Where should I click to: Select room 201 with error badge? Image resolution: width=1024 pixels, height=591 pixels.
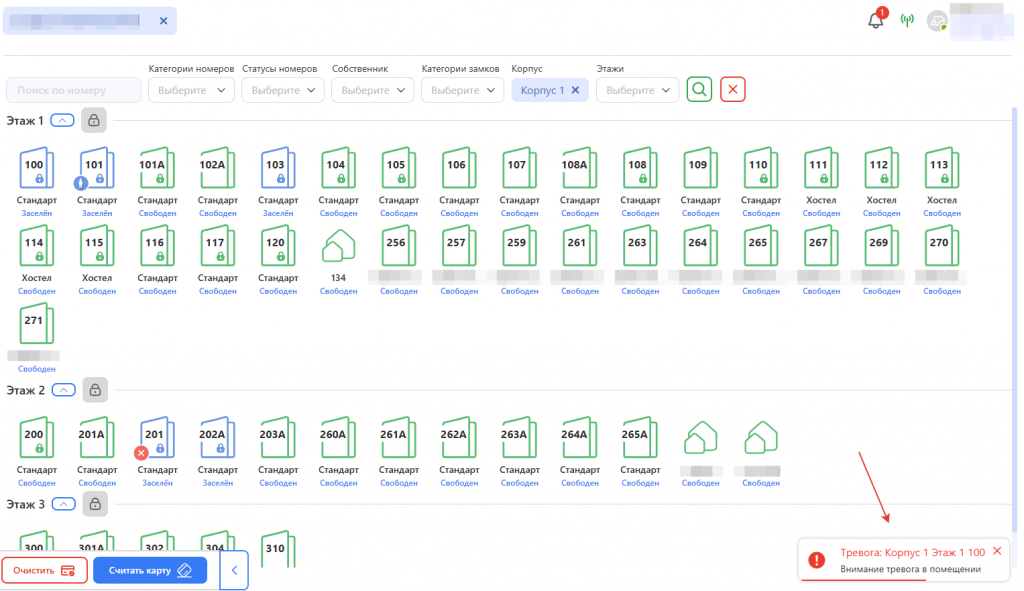(157, 438)
